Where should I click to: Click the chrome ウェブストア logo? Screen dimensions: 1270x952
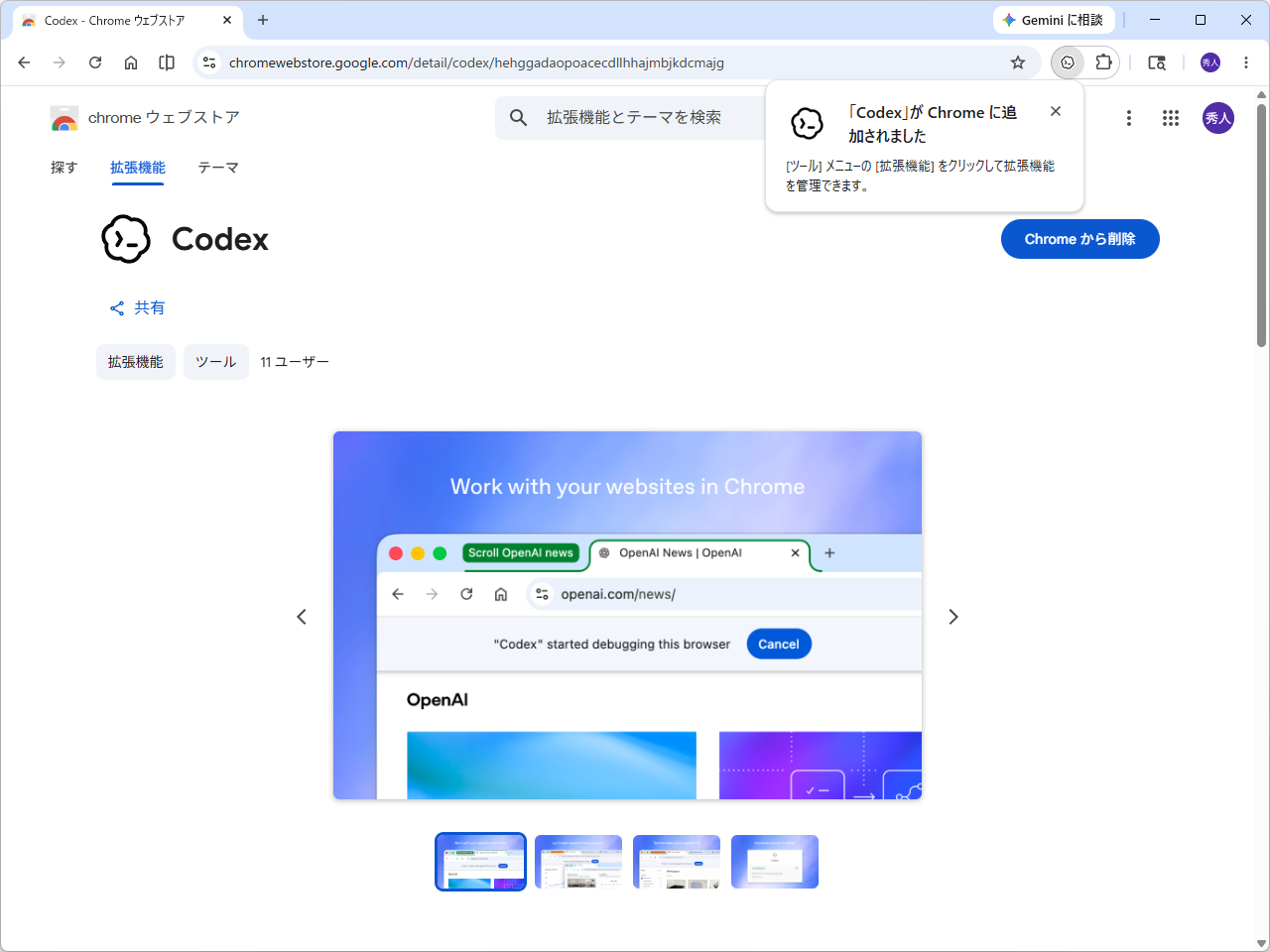tap(145, 118)
